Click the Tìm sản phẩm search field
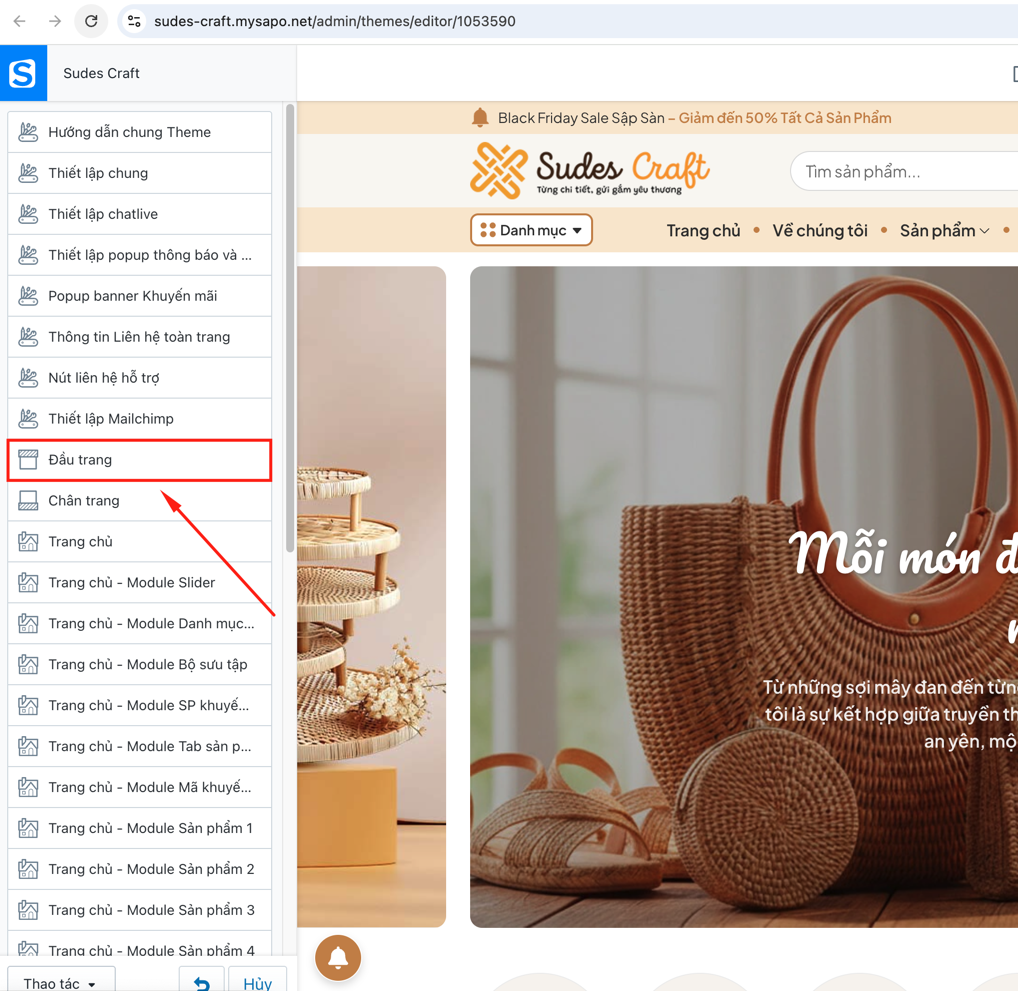This screenshot has height=991, width=1018. point(904,171)
